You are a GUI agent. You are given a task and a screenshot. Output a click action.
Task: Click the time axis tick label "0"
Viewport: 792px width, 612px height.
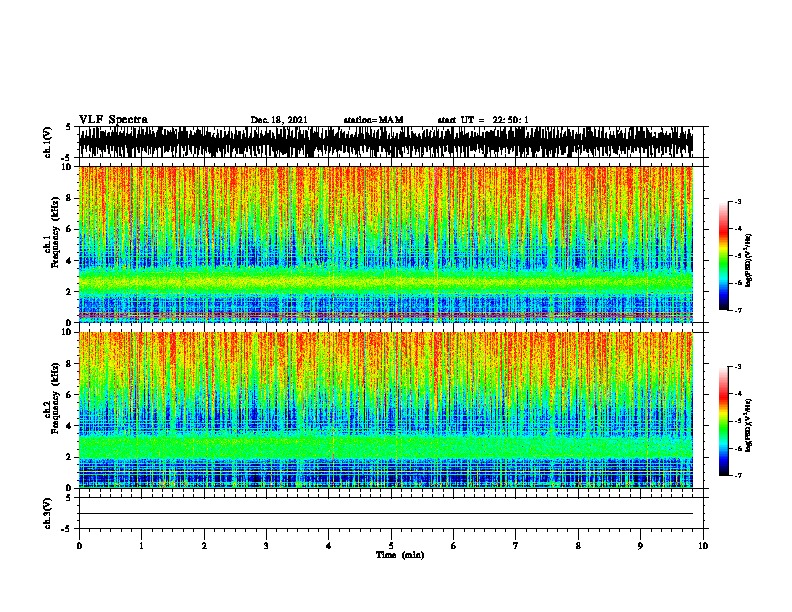pos(79,546)
